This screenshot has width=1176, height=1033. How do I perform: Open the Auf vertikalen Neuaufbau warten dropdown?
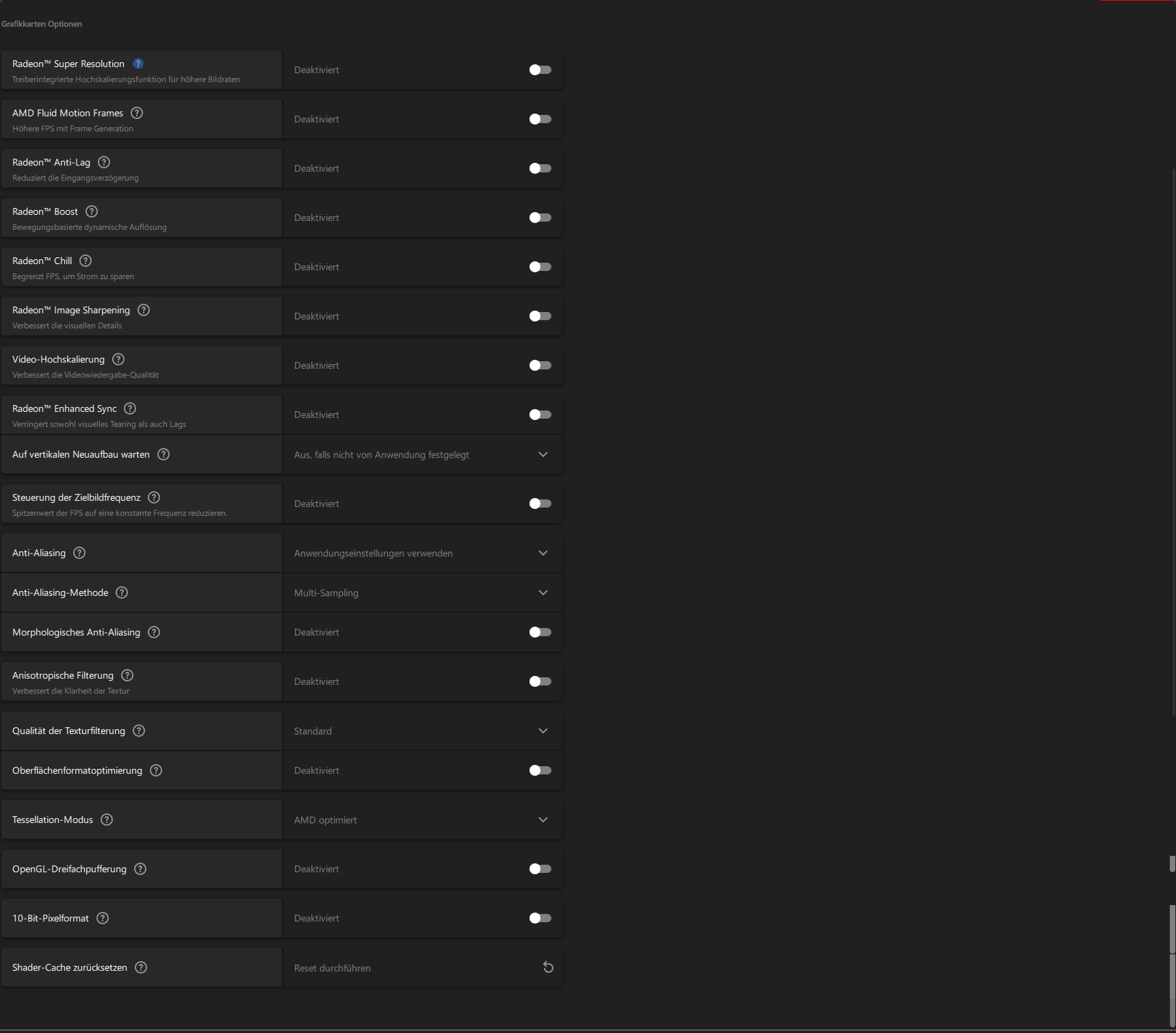[423, 454]
